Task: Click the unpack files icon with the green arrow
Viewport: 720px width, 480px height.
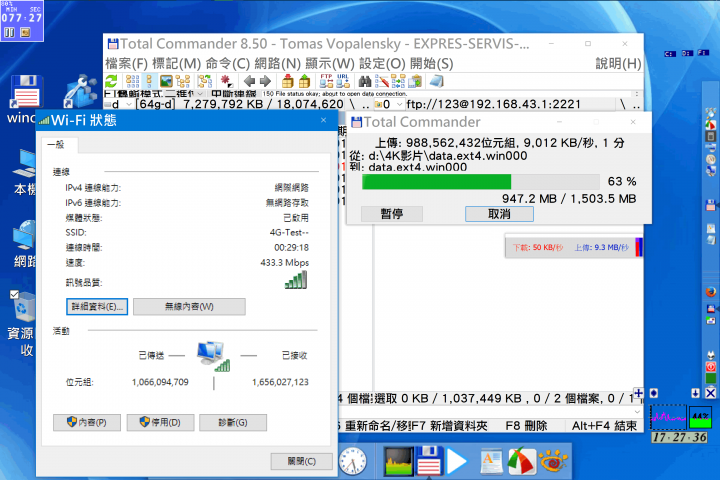Action: [x=304, y=81]
